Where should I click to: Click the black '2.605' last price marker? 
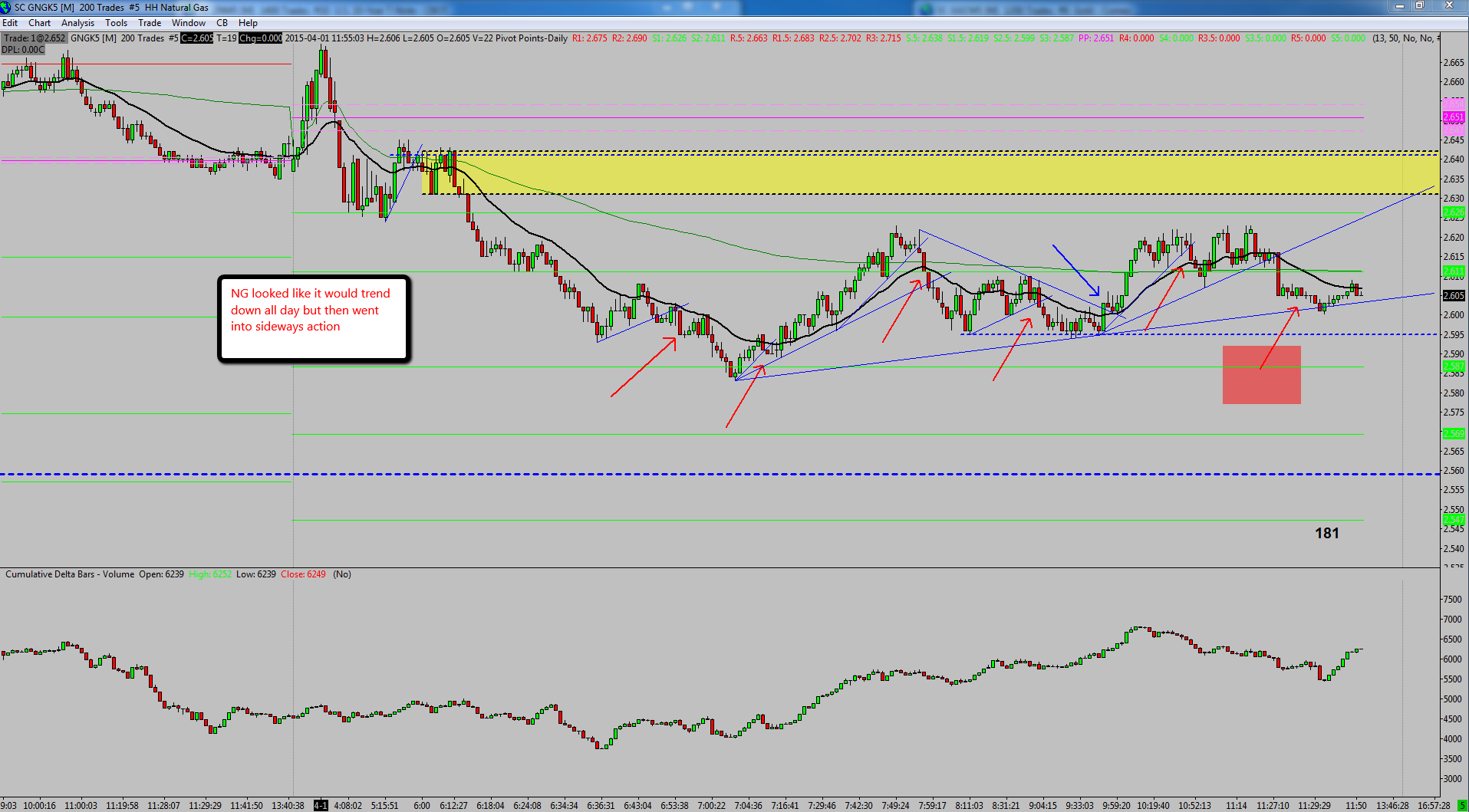click(x=1454, y=295)
